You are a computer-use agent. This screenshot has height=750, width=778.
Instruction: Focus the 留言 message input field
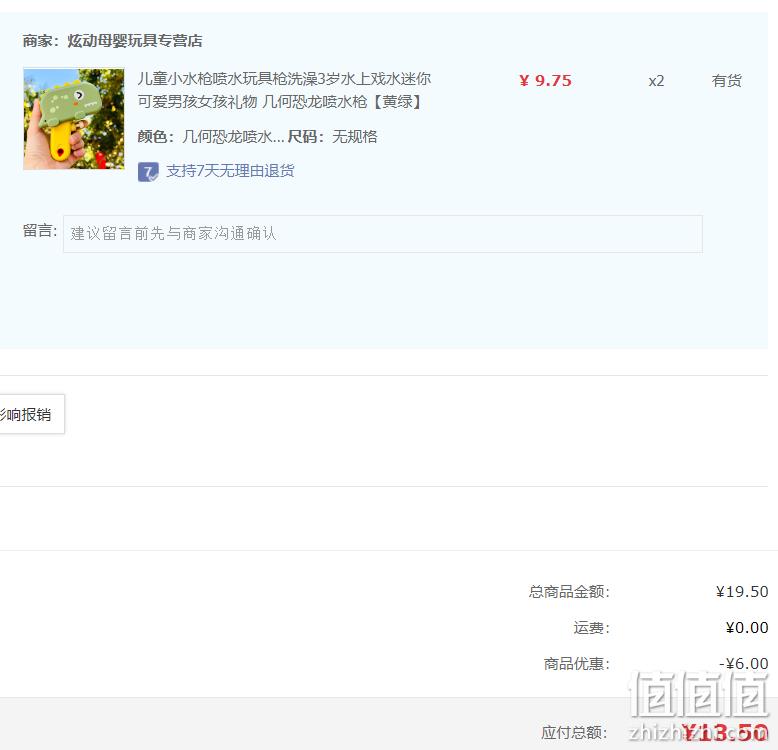coord(383,234)
